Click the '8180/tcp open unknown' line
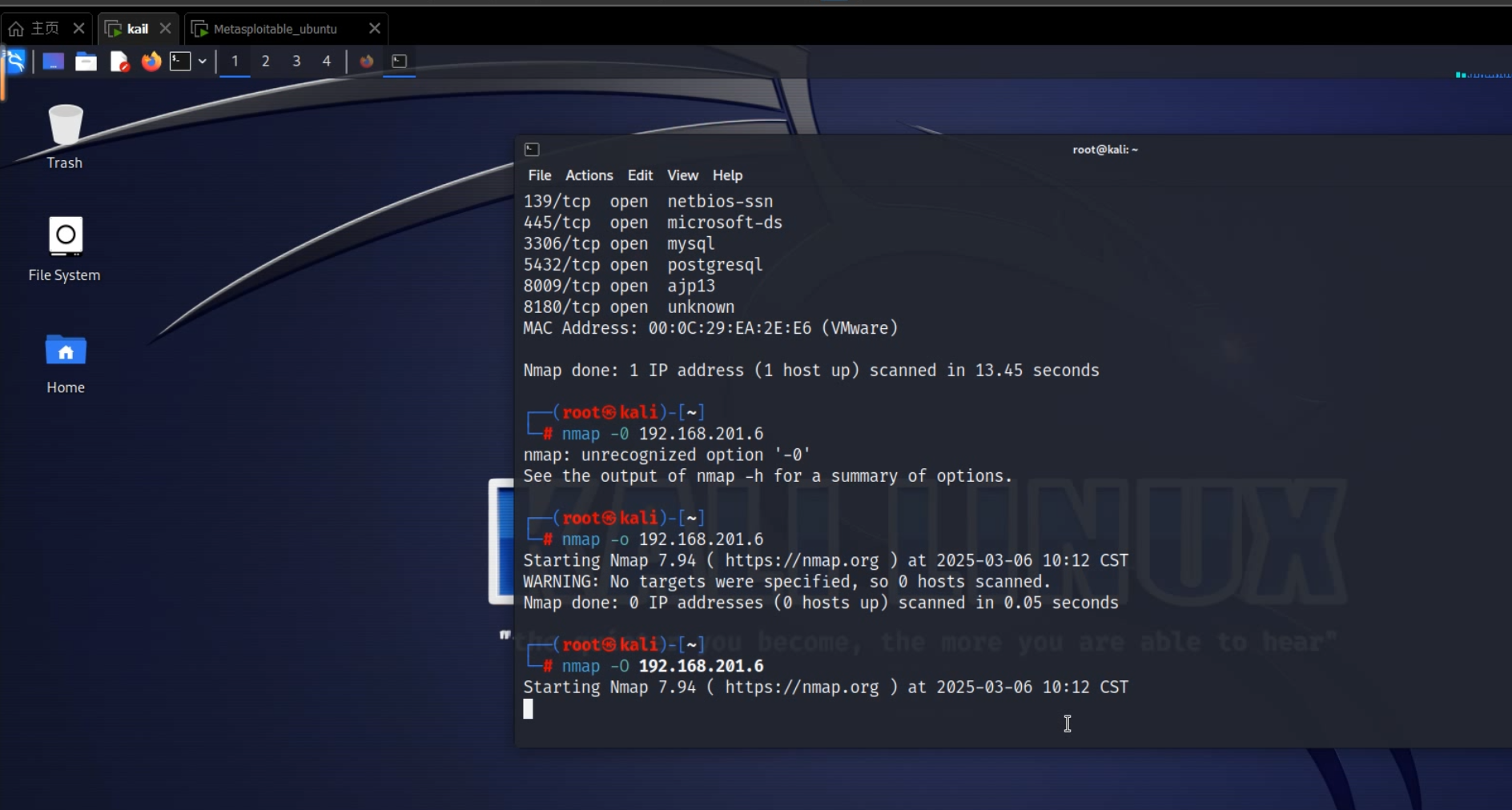The height and width of the screenshot is (810, 1512). pyautogui.click(x=629, y=307)
